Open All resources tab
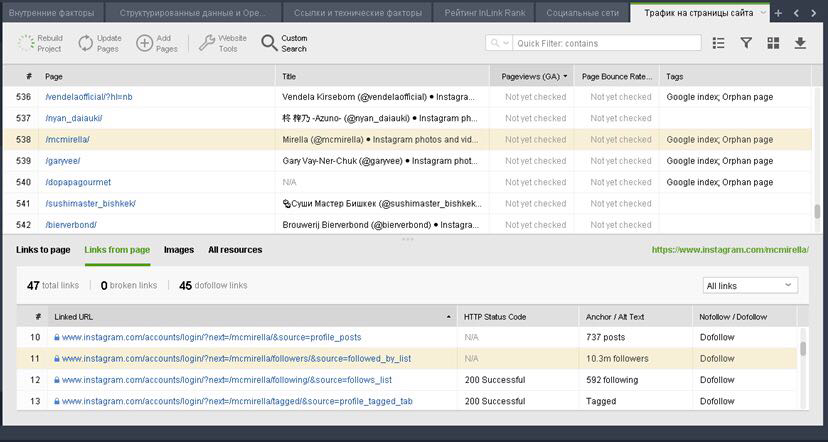 [235, 250]
